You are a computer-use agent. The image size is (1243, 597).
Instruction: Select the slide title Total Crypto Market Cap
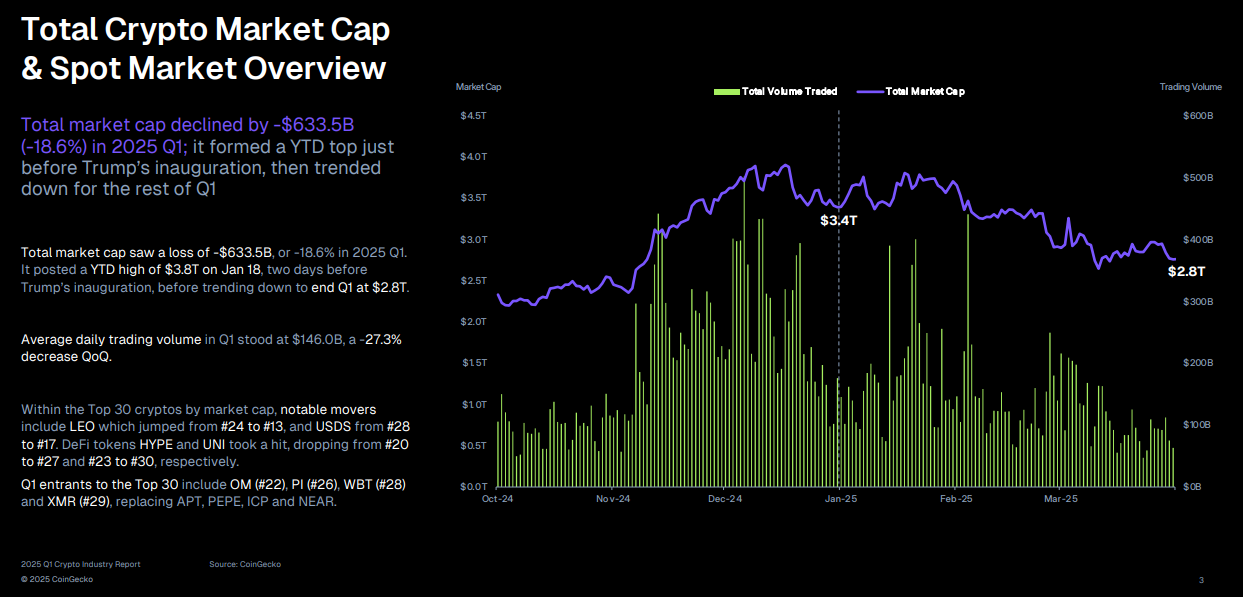[204, 29]
